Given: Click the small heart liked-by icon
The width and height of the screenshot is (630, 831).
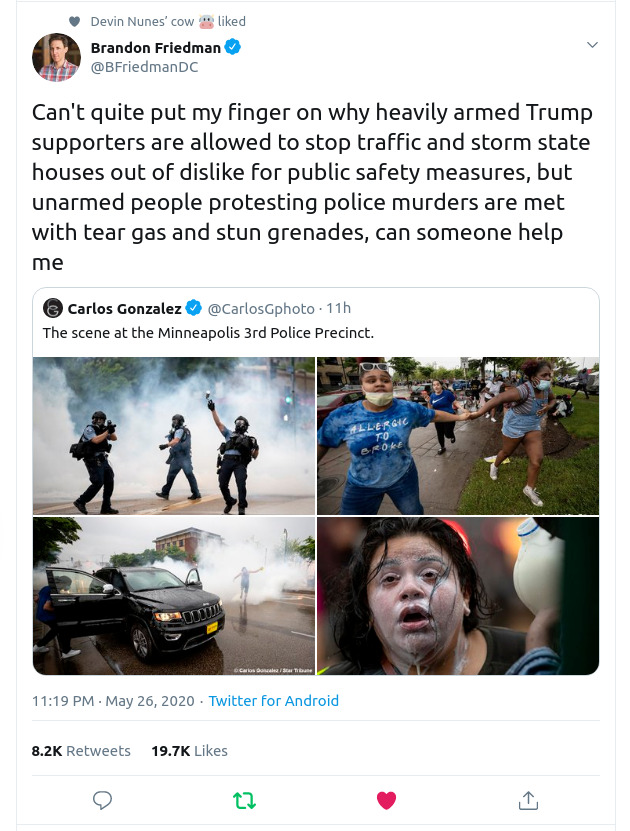Looking at the screenshot, I should [x=74, y=22].
